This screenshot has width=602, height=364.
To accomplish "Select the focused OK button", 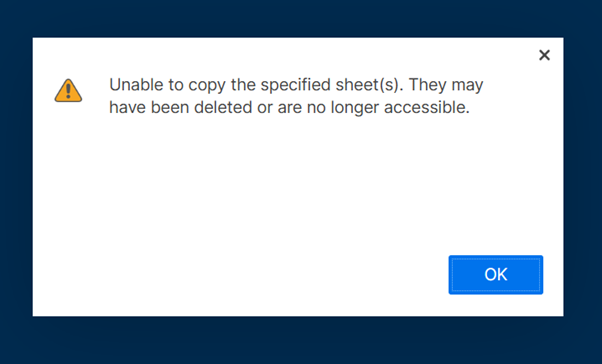I will coord(496,275).
